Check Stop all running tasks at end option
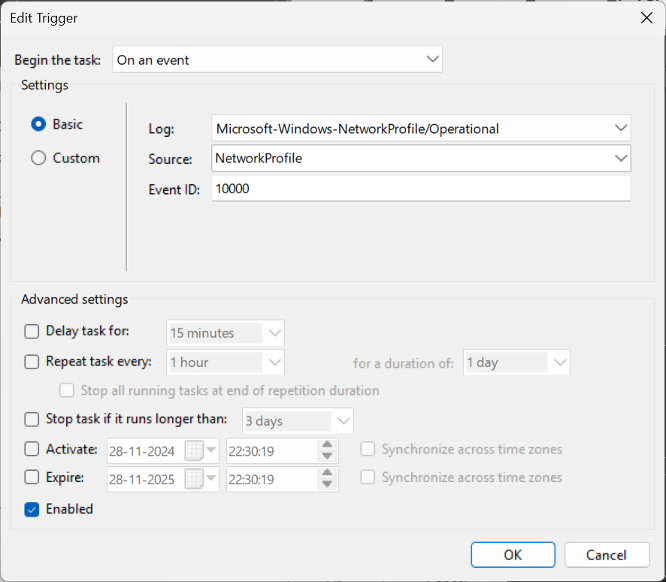Image resolution: width=666 pixels, height=582 pixels. (x=67, y=390)
